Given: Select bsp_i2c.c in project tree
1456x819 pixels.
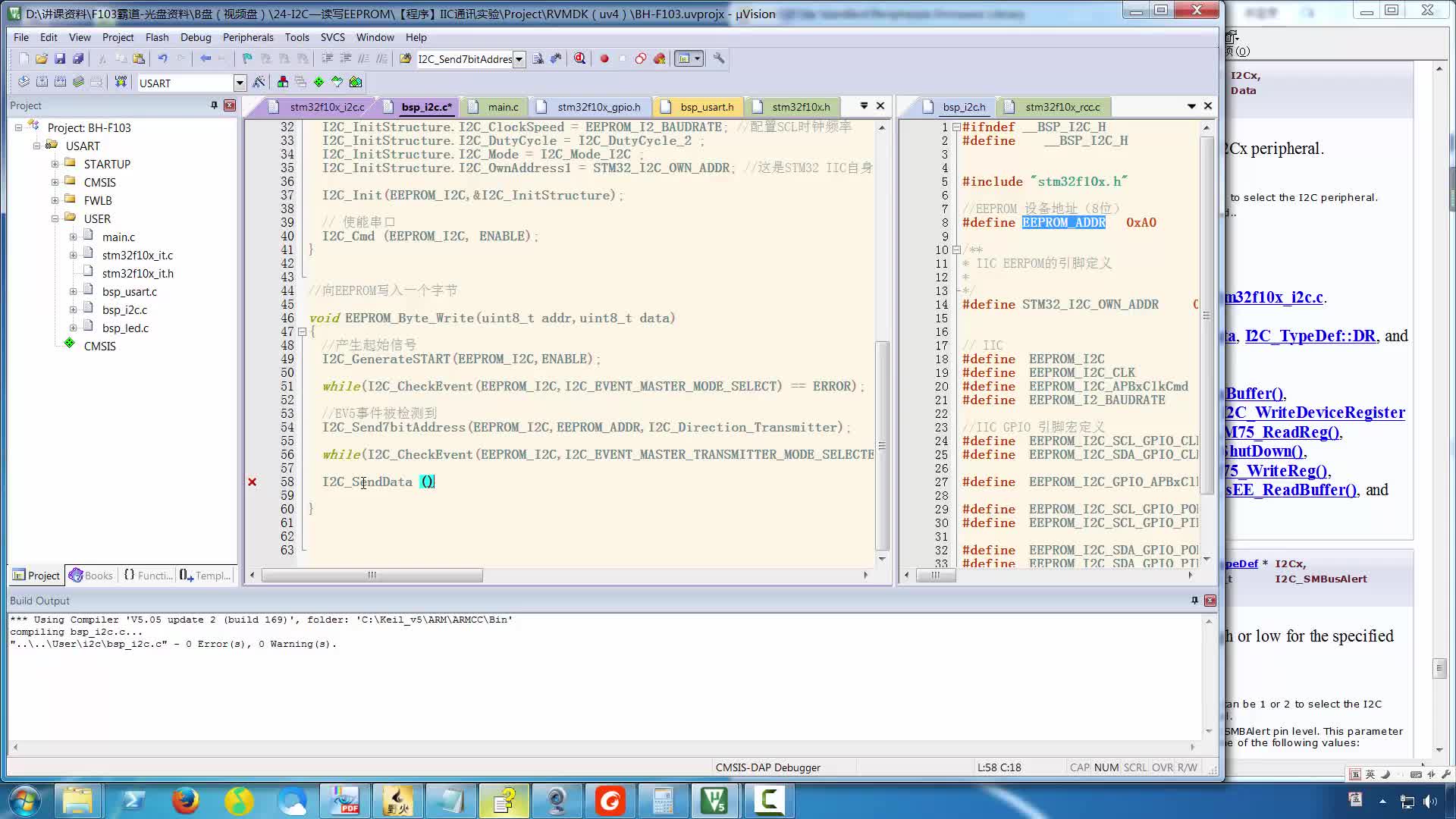Looking at the screenshot, I should (x=124, y=309).
